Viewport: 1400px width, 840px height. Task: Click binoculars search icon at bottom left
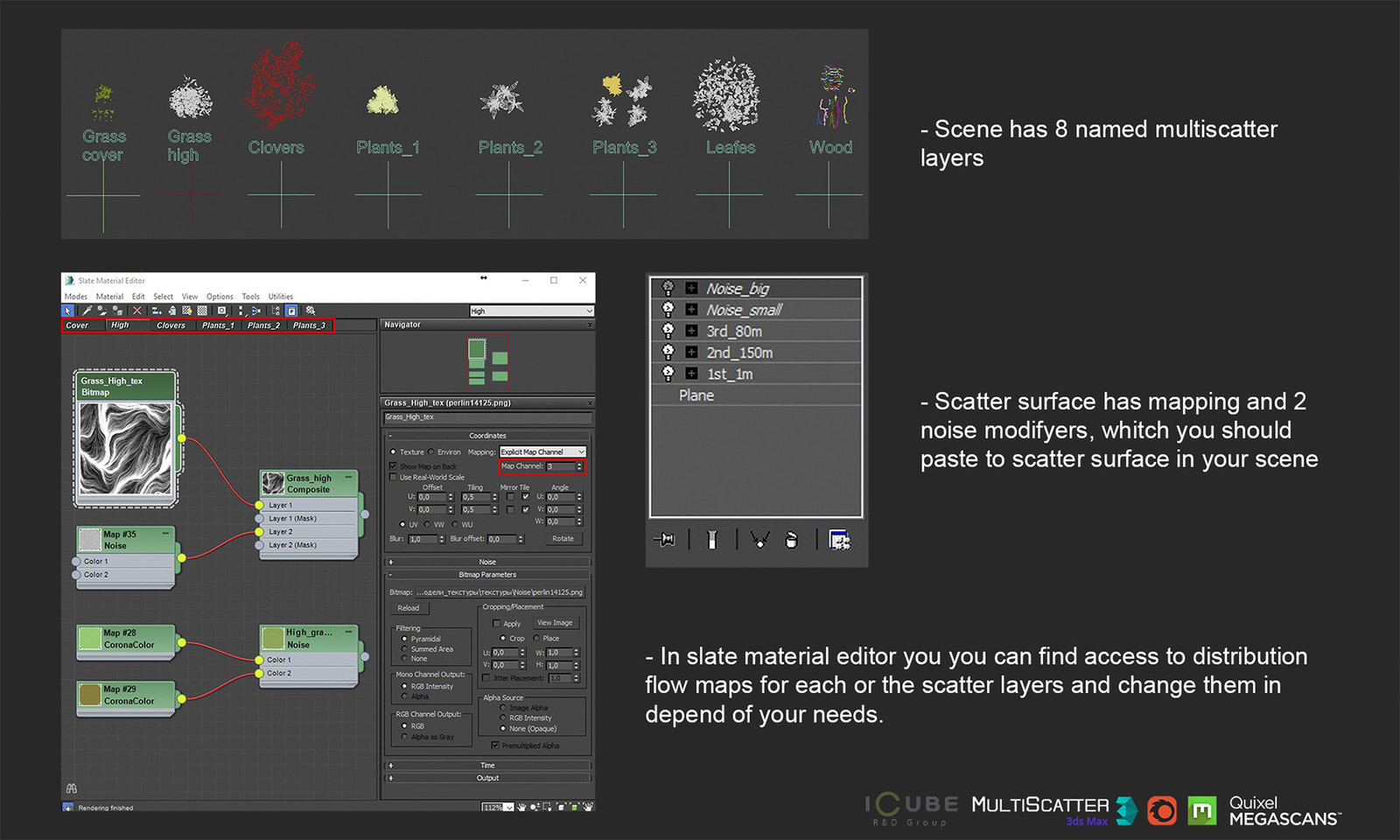pyautogui.click(x=71, y=788)
